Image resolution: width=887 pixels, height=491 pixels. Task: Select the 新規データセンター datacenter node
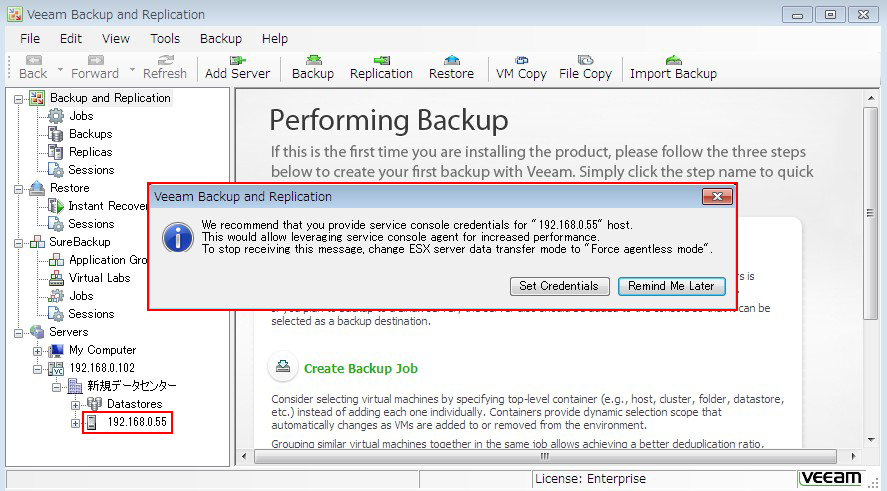131,386
